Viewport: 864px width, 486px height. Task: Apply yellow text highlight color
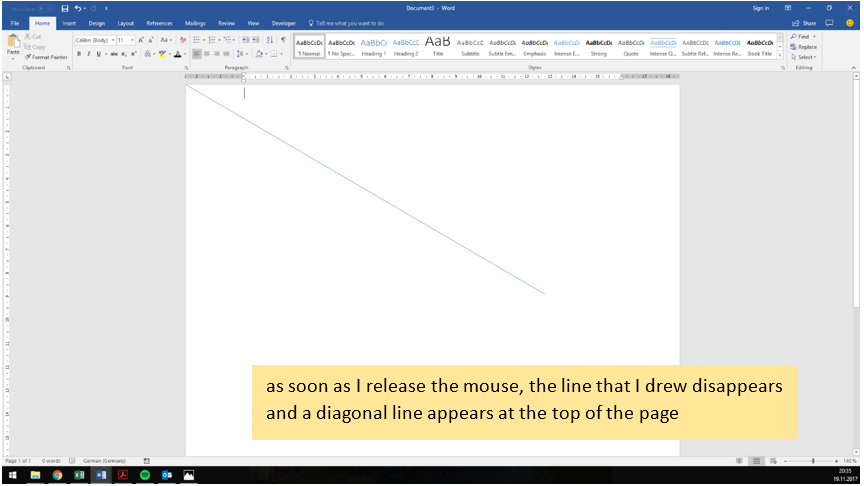point(162,54)
